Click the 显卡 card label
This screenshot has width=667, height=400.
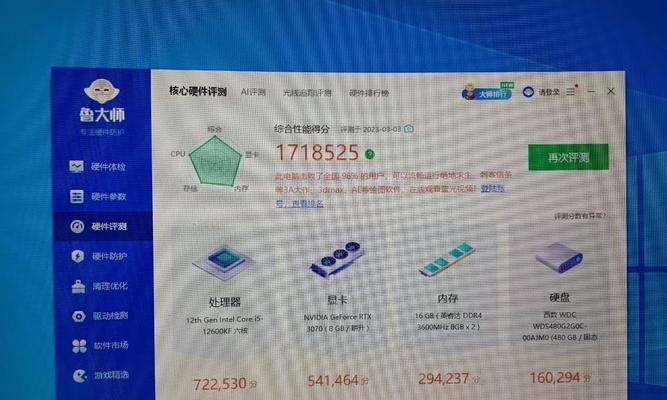point(337,300)
